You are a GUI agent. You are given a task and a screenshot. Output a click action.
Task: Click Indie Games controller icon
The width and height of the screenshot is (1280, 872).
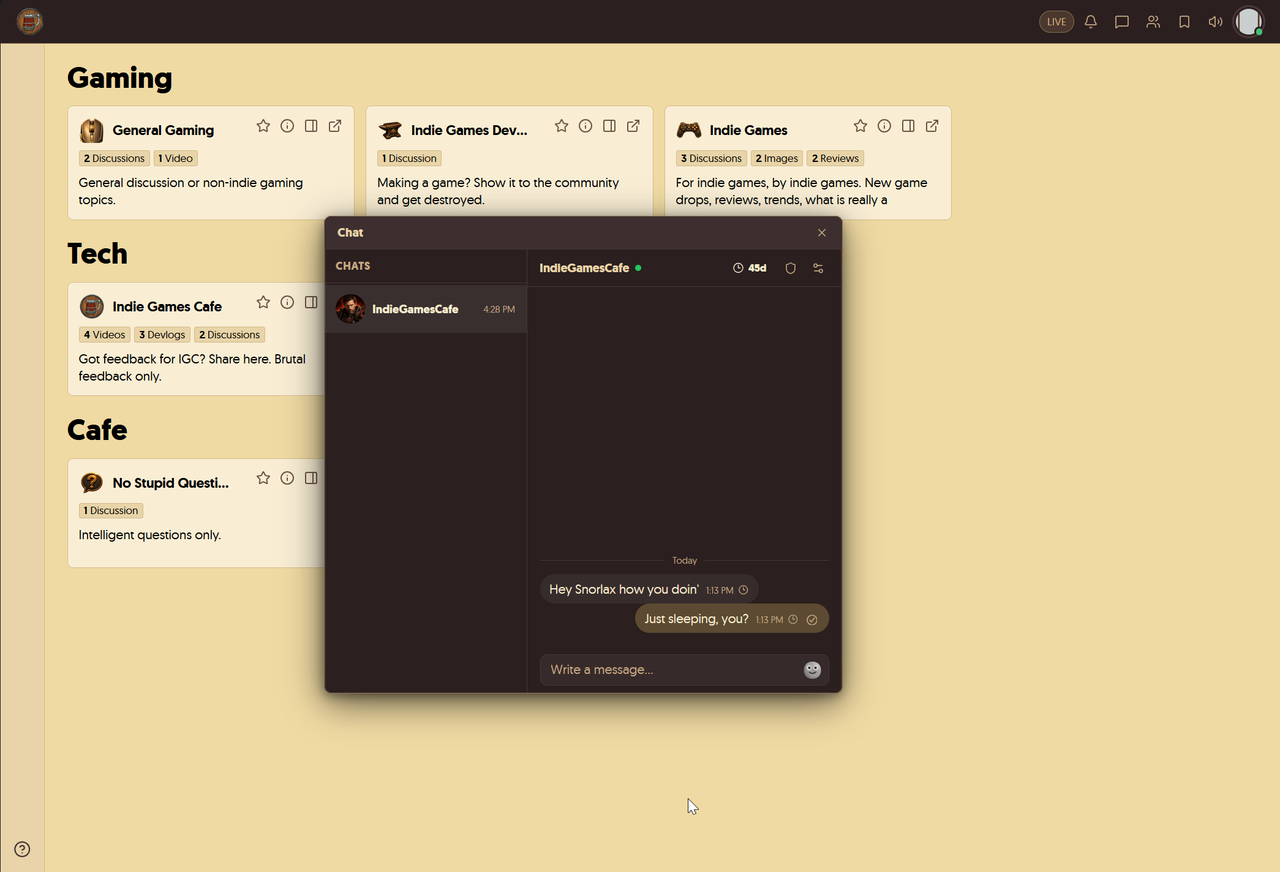point(689,130)
